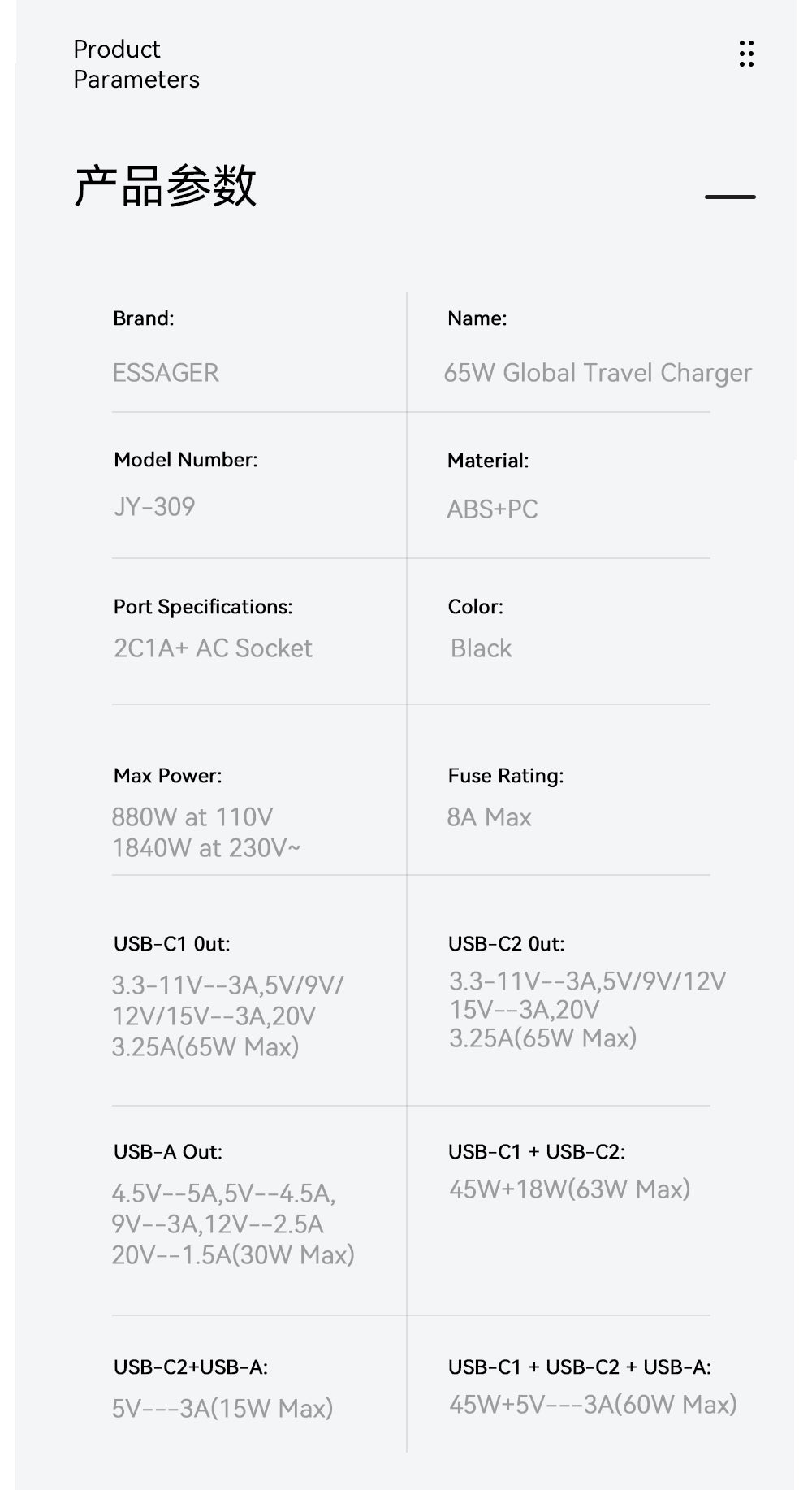The width and height of the screenshot is (812, 1490).
Task: Click the 45W+5V---3A(60W Max) value
Action: (x=593, y=1404)
